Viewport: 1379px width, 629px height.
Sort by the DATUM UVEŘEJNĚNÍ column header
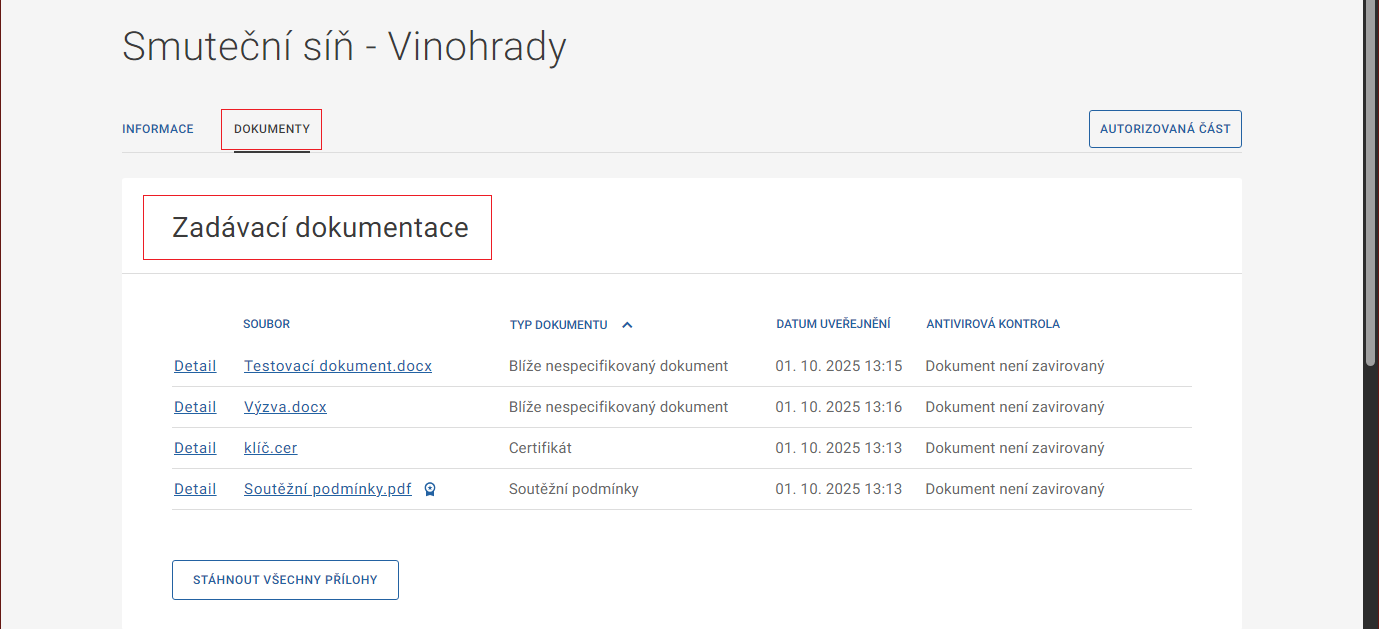[x=833, y=324]
